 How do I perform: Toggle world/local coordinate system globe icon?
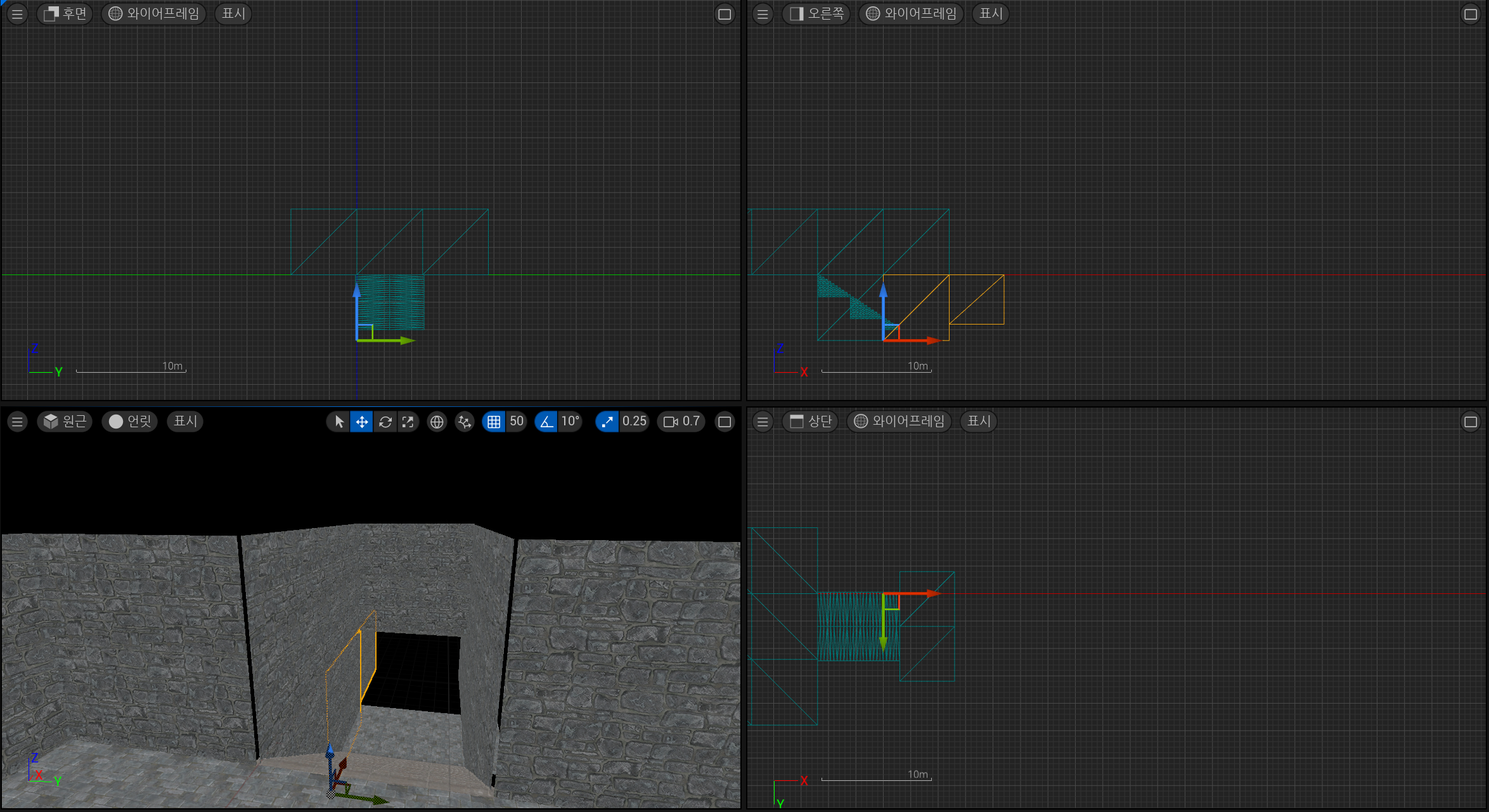[437, 422]
